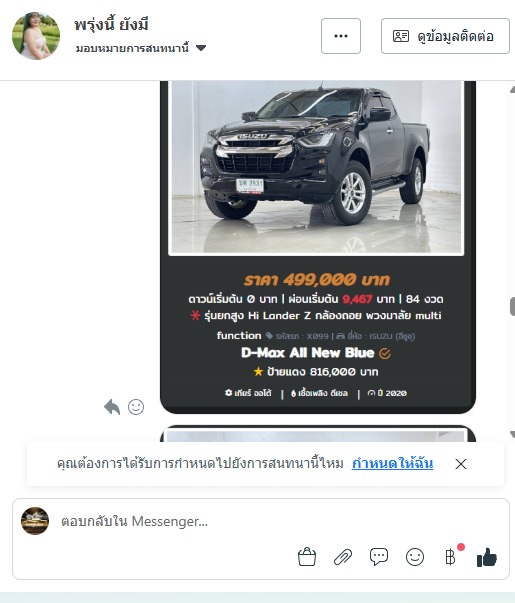
Task: Click the conversation scrollbar thumb
Action: tap(512, 306)
